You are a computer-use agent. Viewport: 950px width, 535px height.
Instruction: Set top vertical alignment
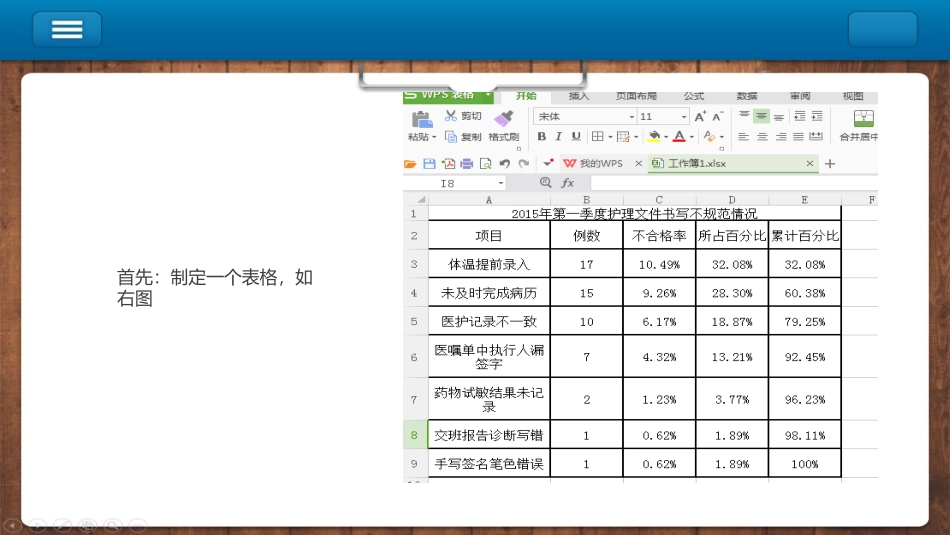tap(744, 116)
